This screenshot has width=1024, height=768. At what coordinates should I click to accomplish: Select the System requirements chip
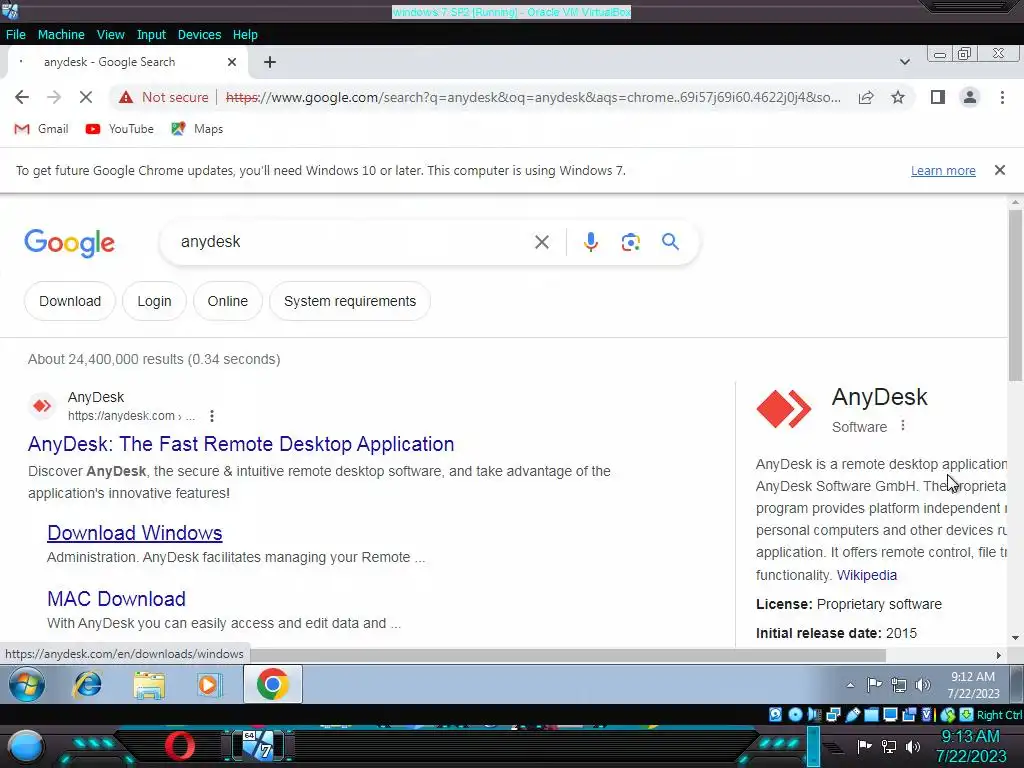point(349,301)
